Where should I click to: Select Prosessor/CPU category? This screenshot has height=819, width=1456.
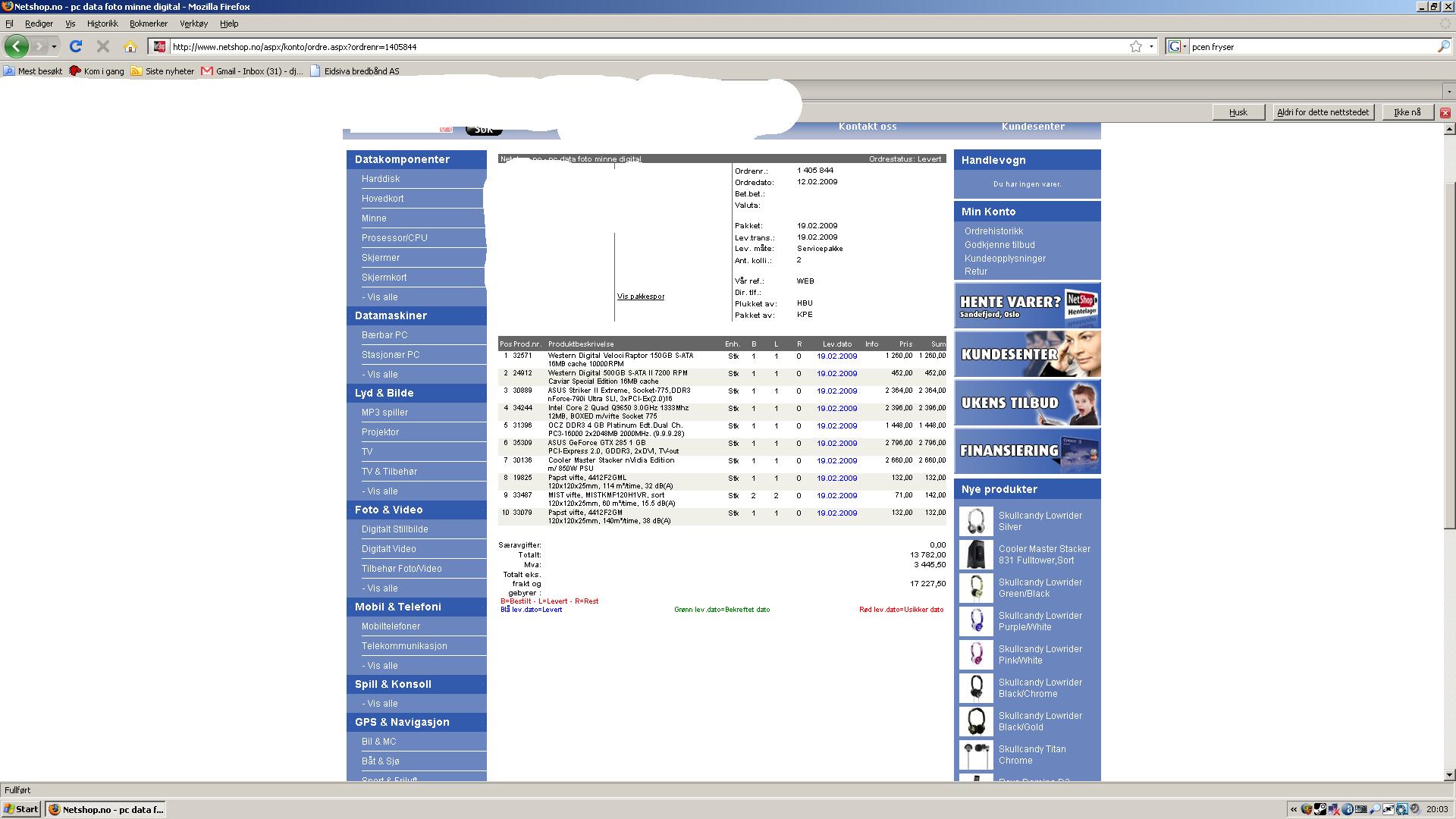[x=394, y=238]
